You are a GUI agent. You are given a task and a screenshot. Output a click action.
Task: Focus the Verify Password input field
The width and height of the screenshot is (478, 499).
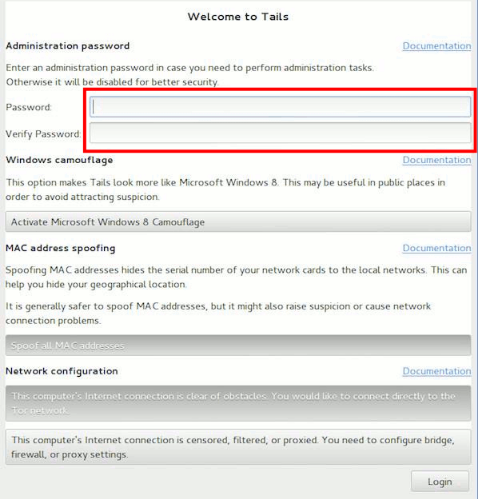[280, 133]
